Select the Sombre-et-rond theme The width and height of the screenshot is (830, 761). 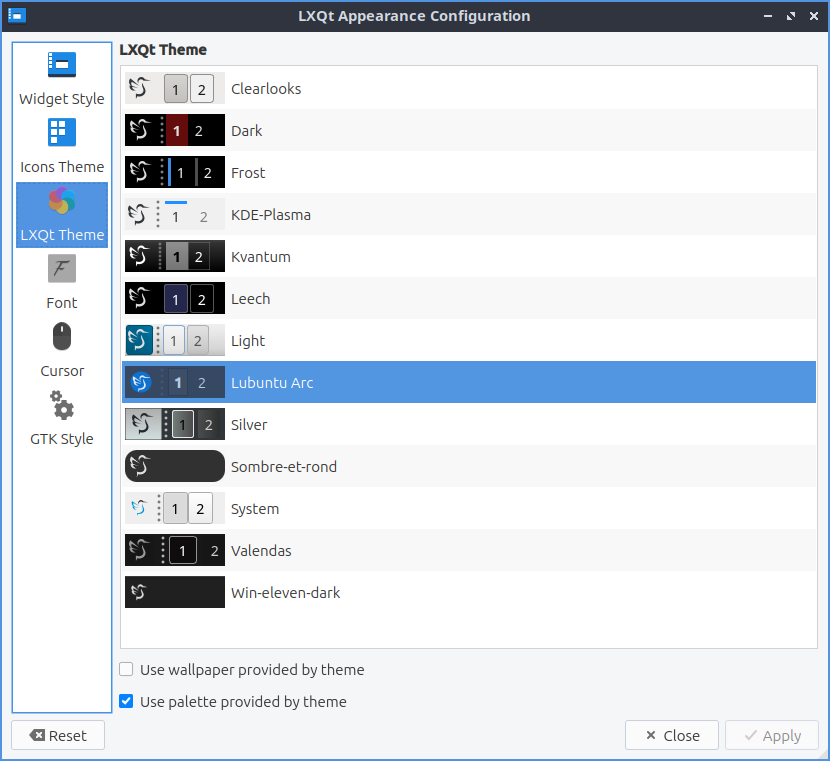(x=283, y=467)
